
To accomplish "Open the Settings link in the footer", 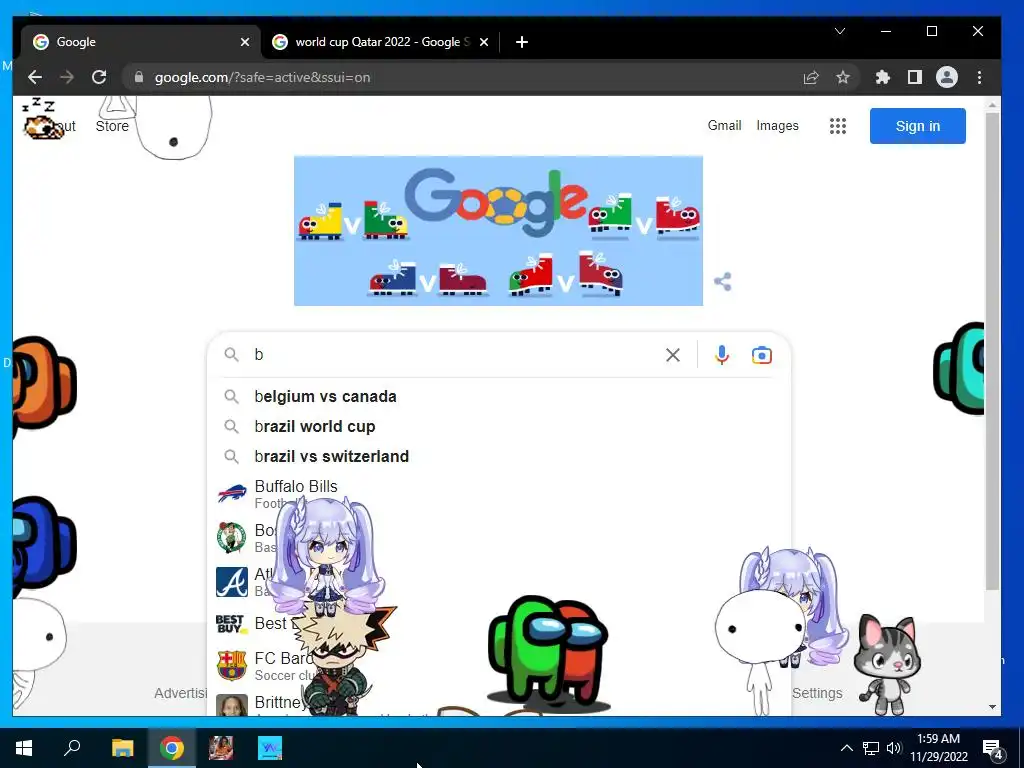I will [x=817, y=693].
